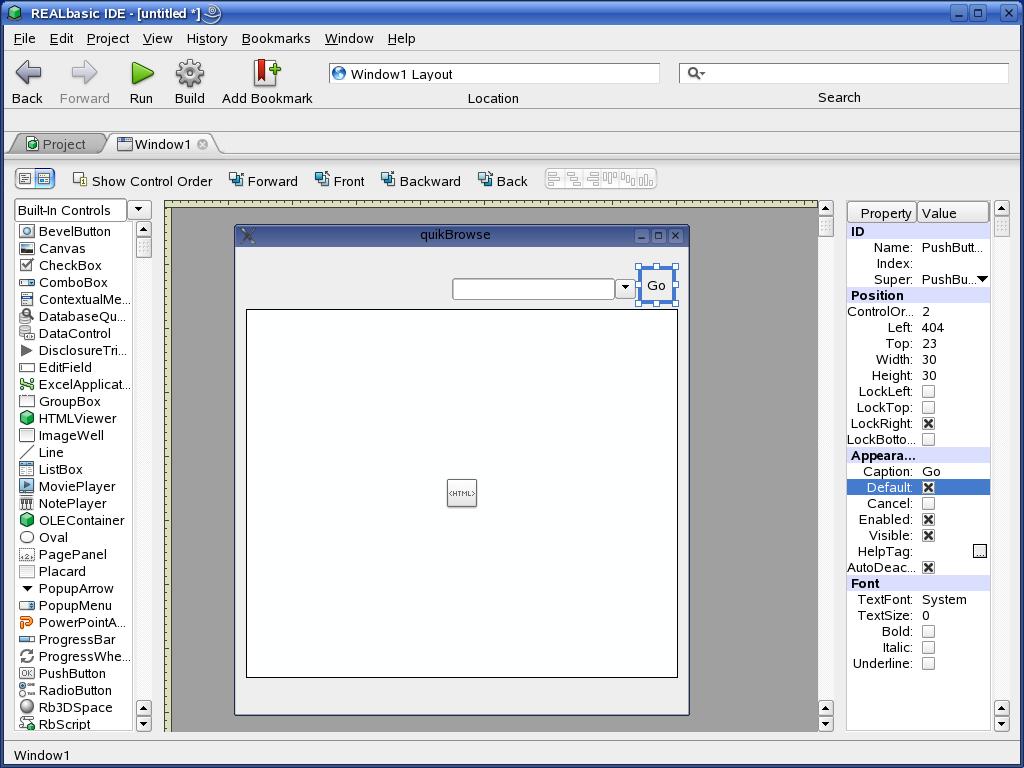Click the controls list scroll-up arrow at the top
1024x768 pixels.
click(x=144, y=230)
